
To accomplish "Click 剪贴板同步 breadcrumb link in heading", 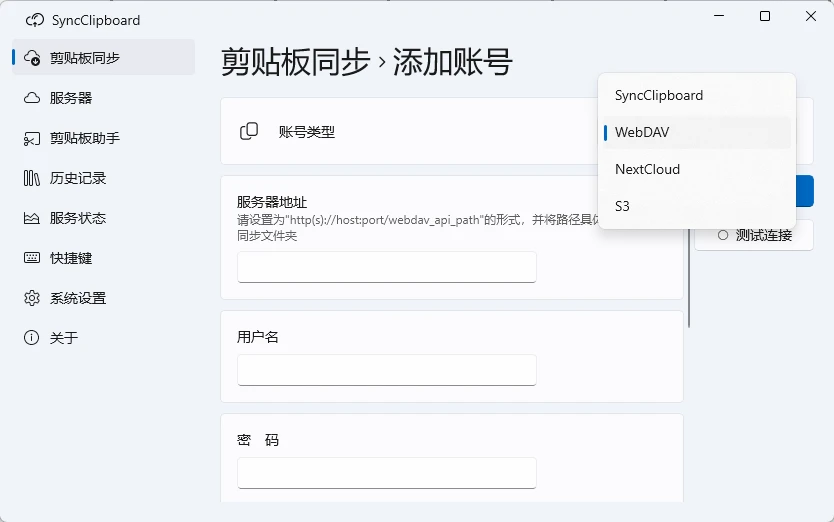I will pyautogui.click(x=295, y=62).
